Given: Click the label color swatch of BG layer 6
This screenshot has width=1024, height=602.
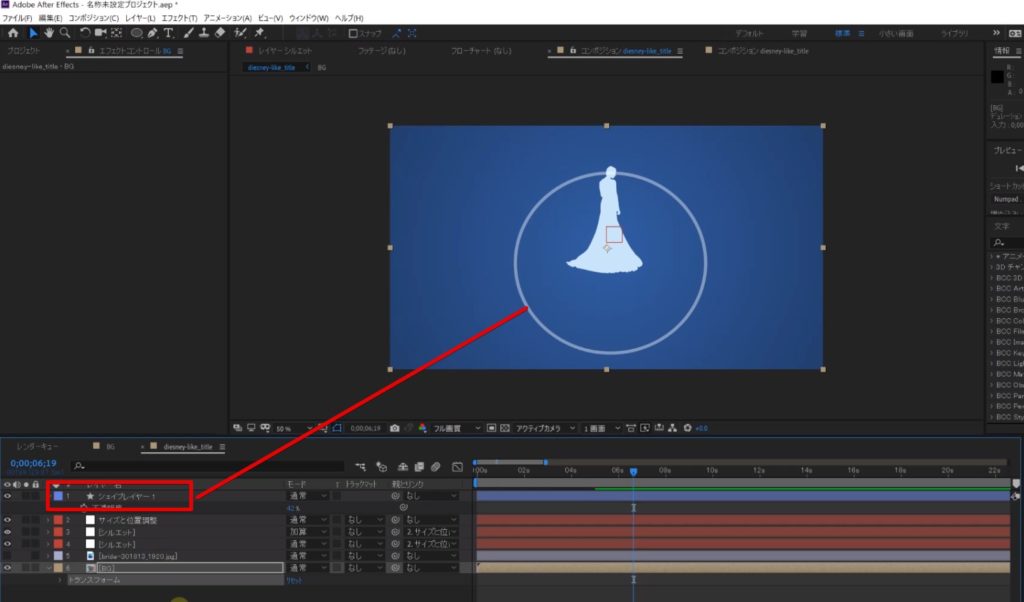Looking at the screenshot, I should coord(58,568).
